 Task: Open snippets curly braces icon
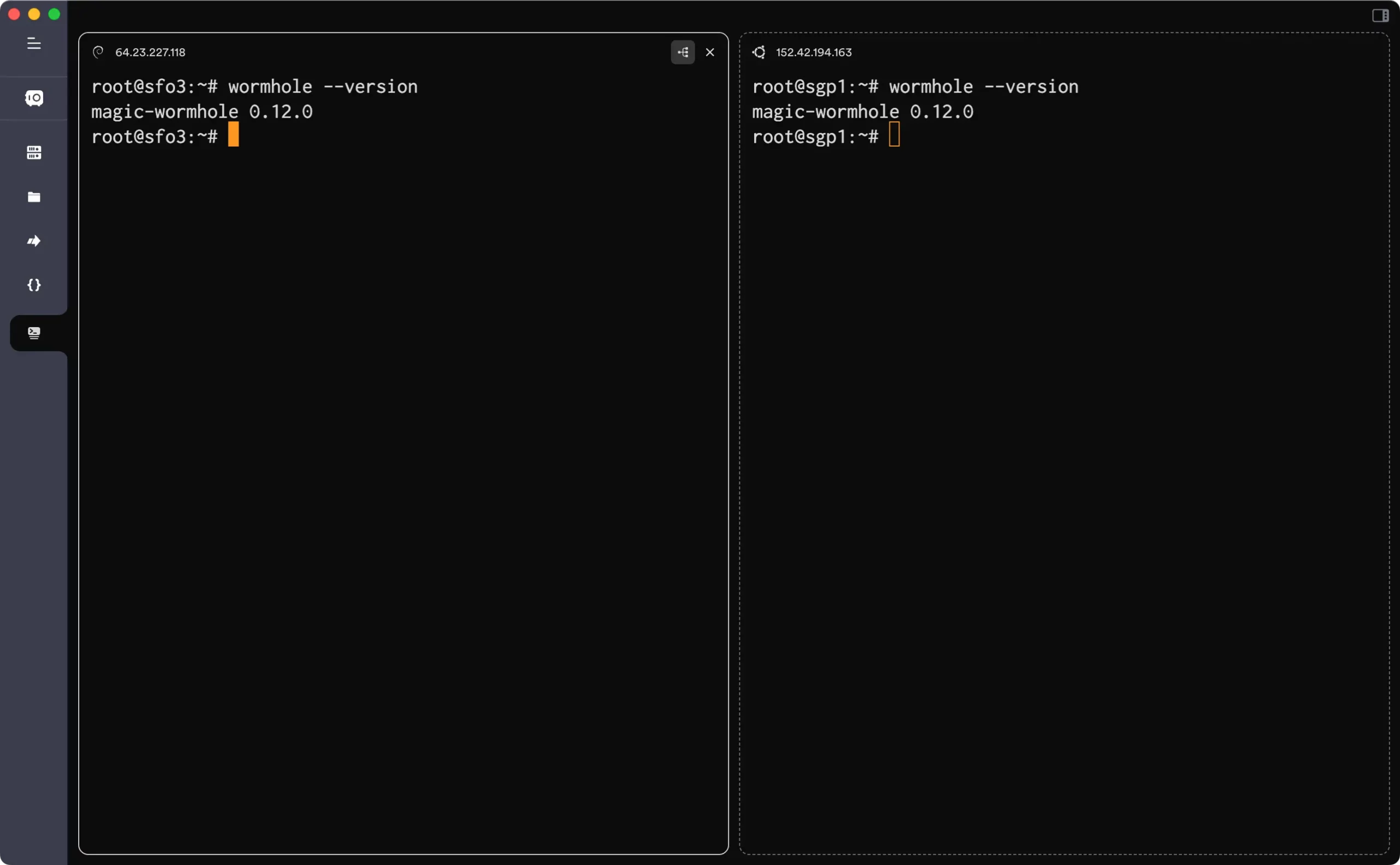coord(34,285)
